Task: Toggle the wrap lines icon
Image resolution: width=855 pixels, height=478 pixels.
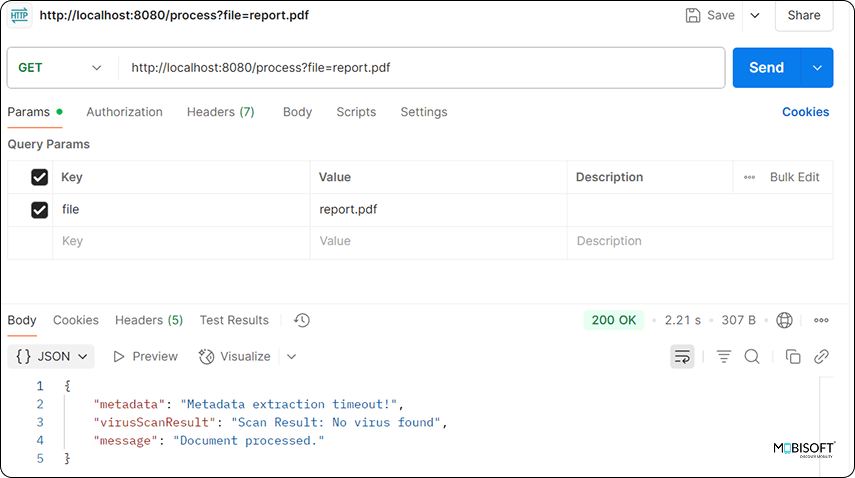Action: click(x=682, y=356)
